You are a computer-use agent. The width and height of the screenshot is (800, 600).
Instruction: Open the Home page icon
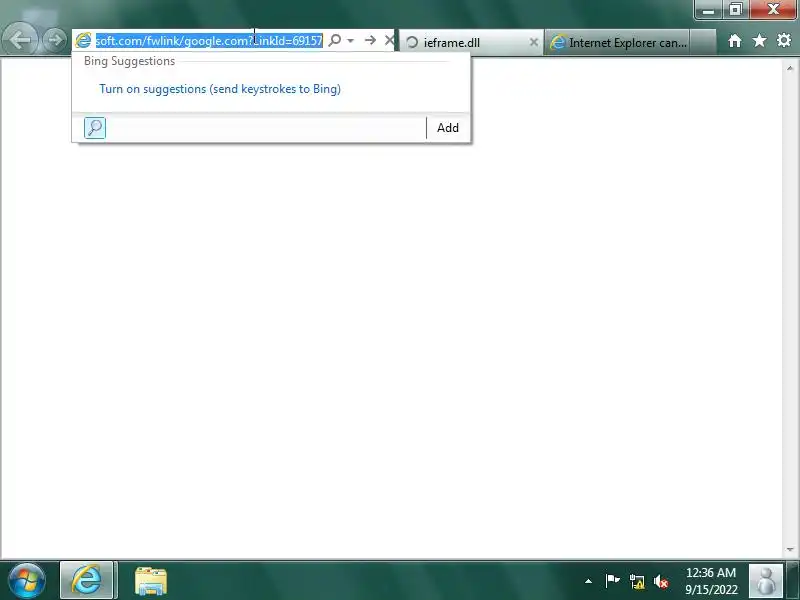[735, 41]
